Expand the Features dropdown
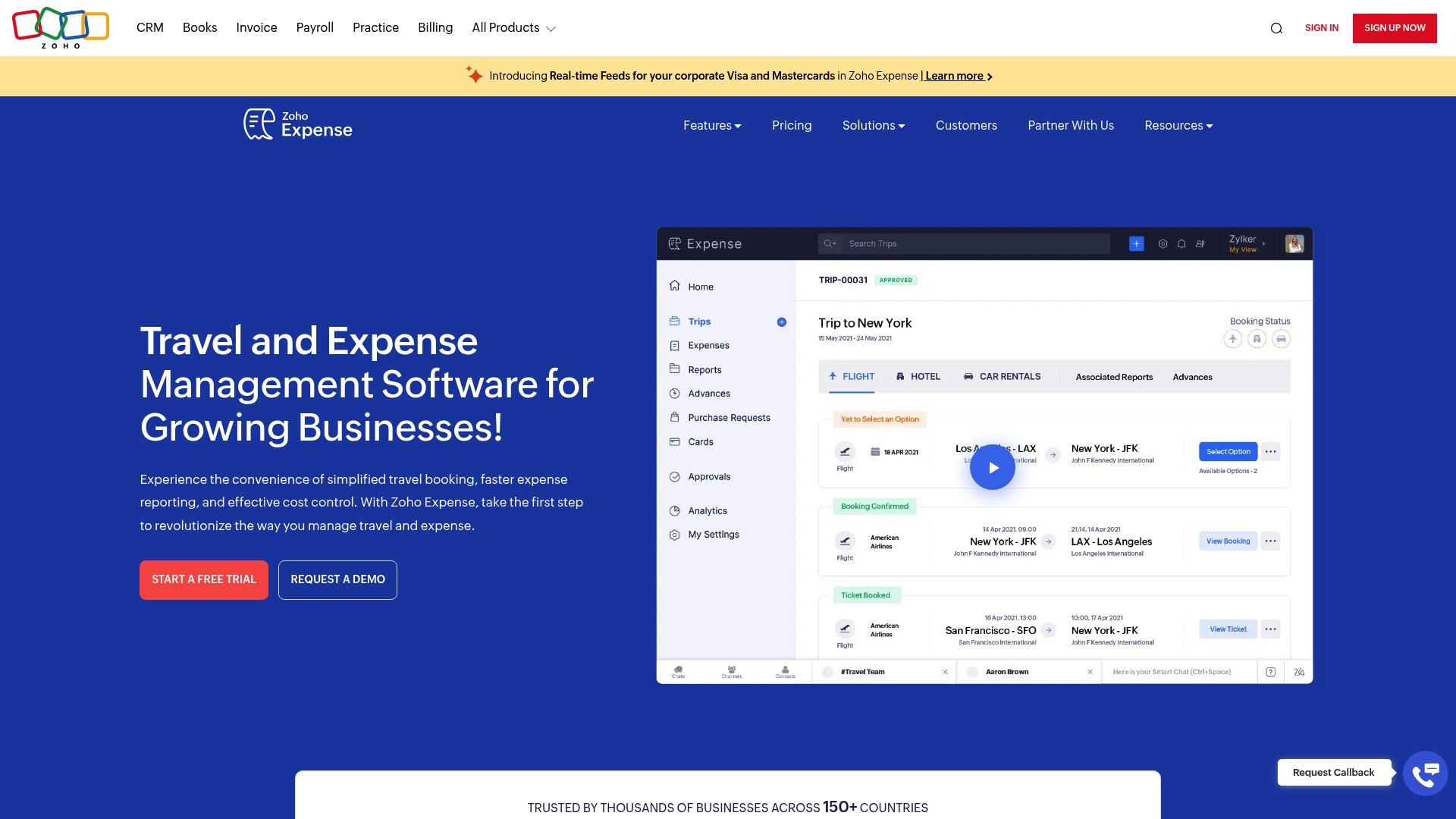 (x=711, y=125)
